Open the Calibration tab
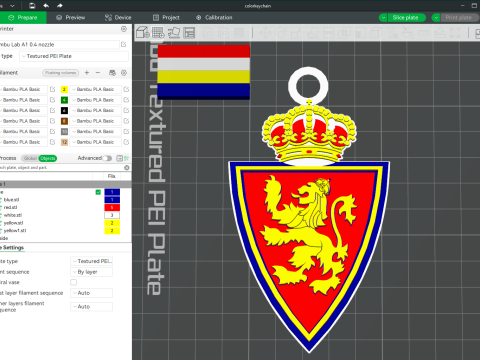The image size is (480, 360). [x=214, y=18]
